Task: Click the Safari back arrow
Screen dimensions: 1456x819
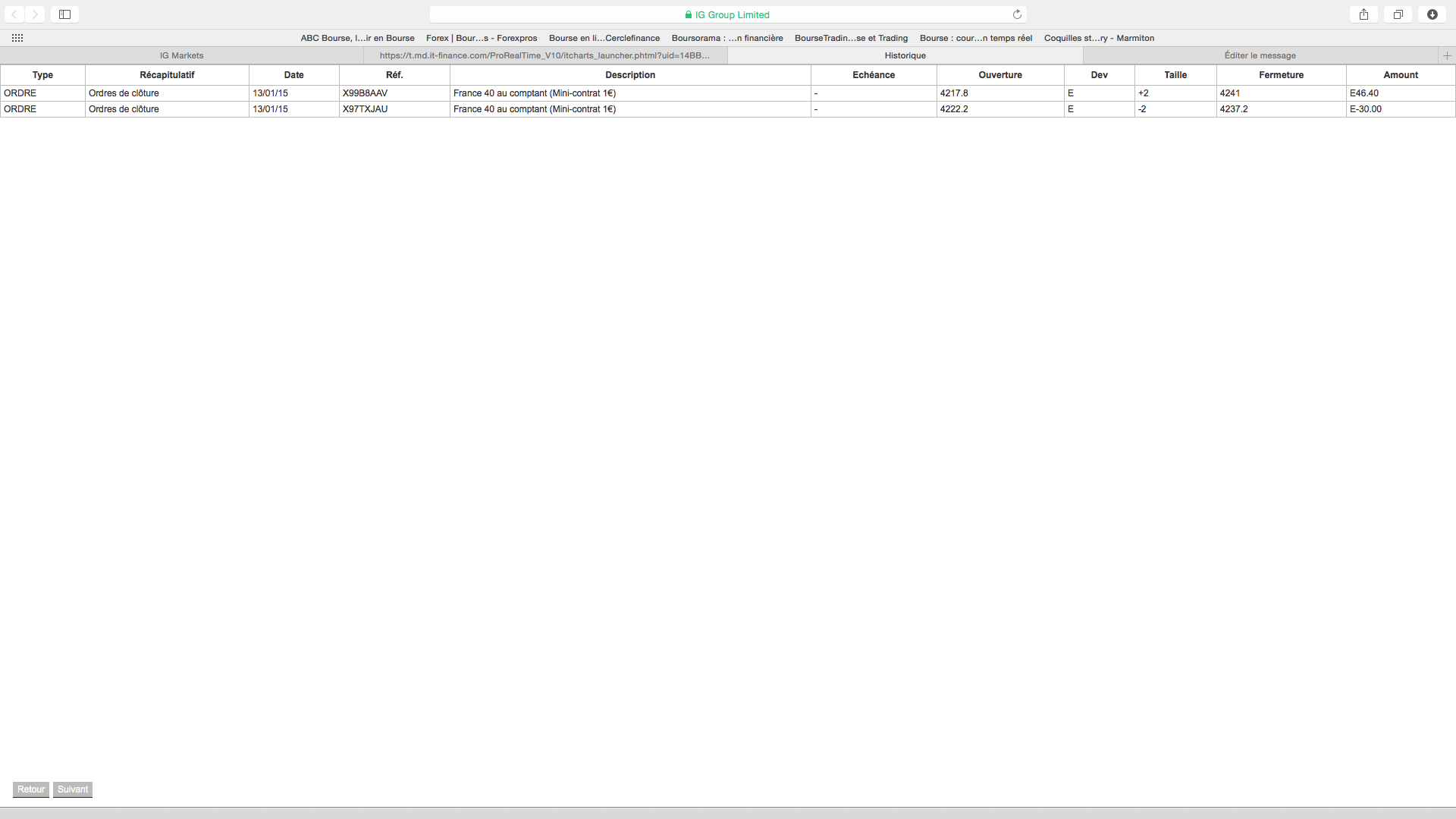Action: tap(14, 14)
